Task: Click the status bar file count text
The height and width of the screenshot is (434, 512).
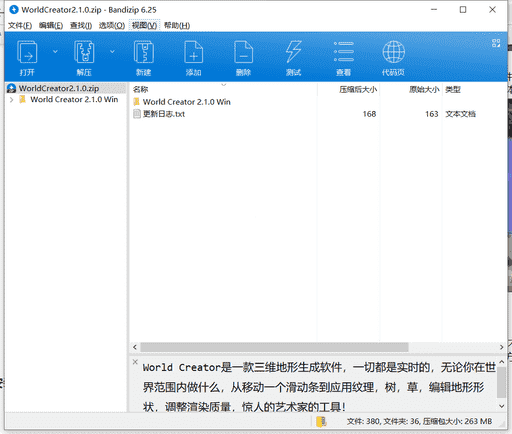Action: click(419, 421)
